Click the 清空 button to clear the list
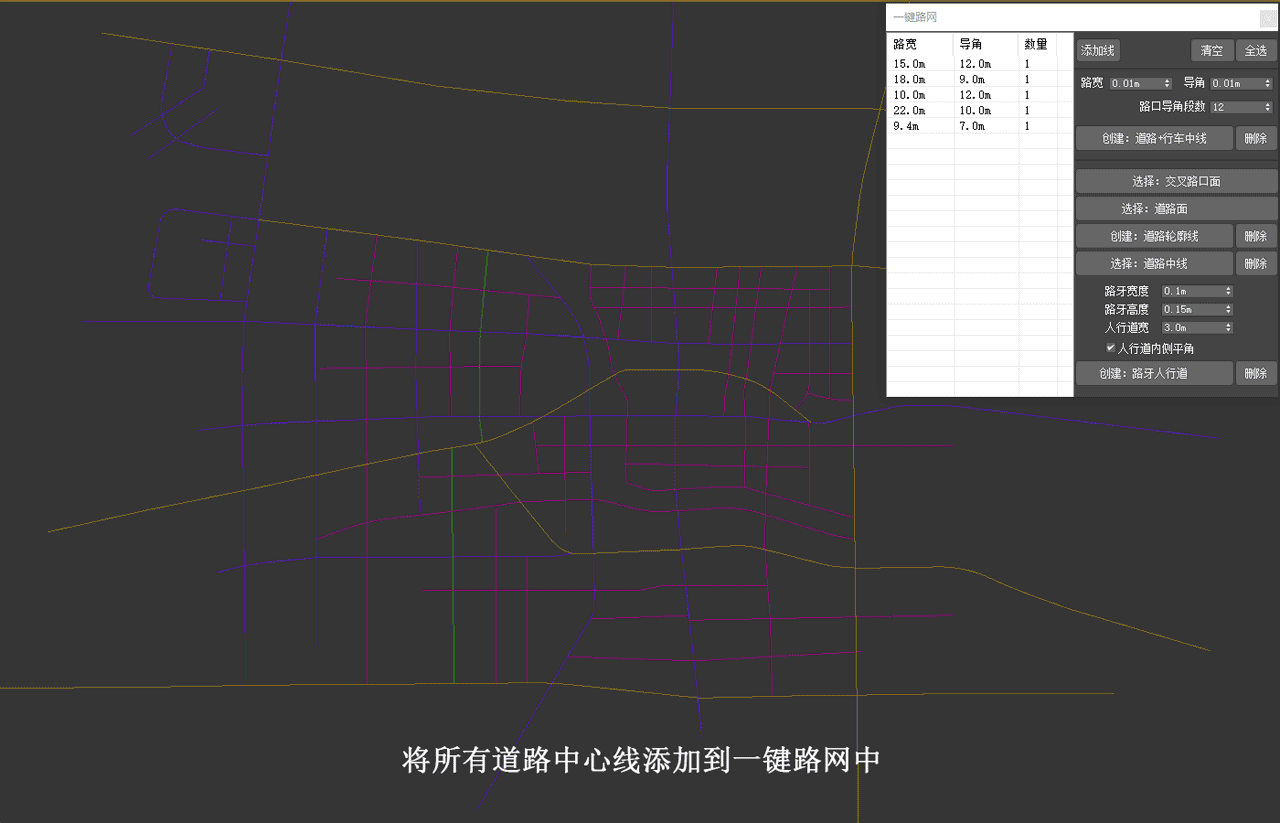 (1212, 50)
